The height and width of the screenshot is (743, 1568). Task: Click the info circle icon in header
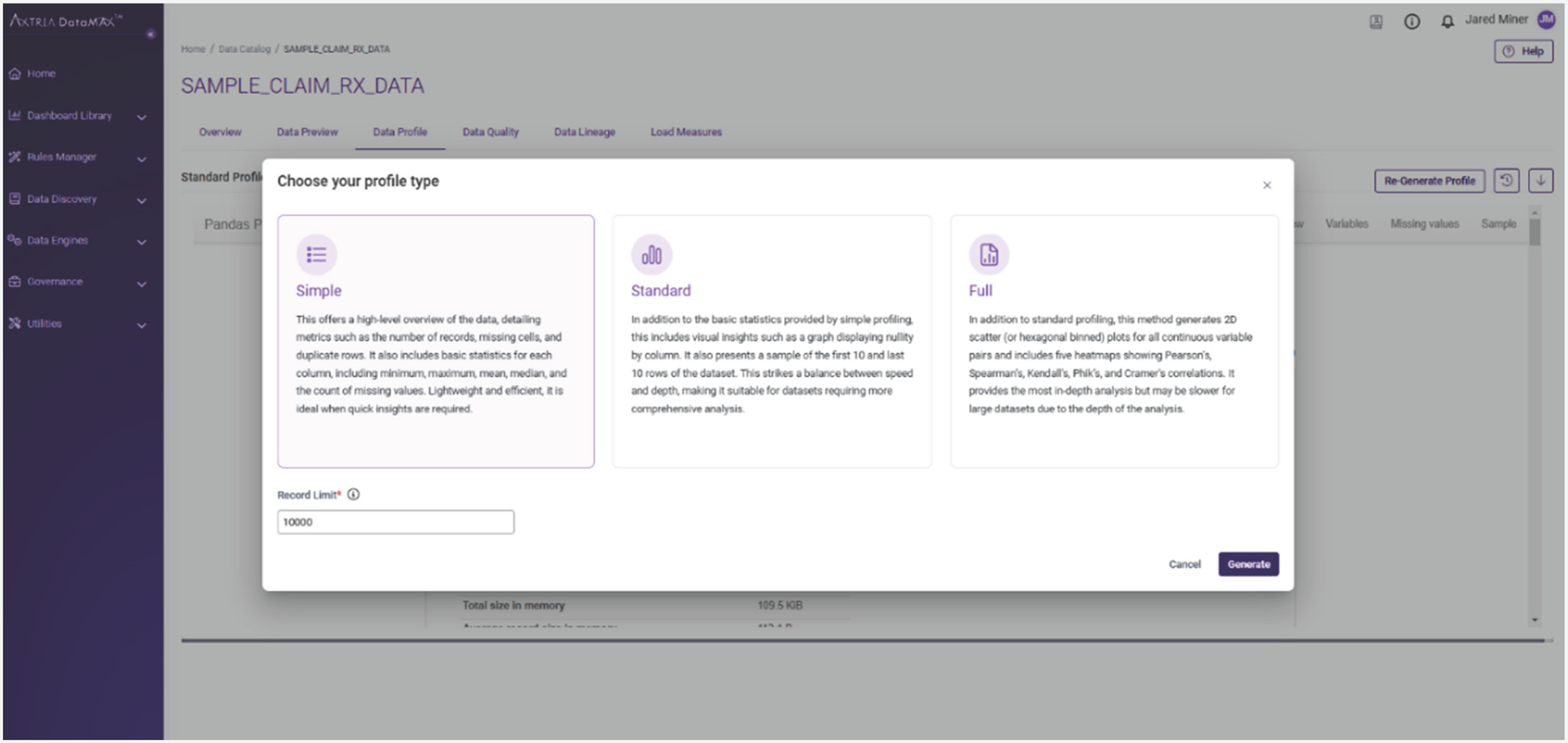pyautogui.click(x=1411, y=21)
